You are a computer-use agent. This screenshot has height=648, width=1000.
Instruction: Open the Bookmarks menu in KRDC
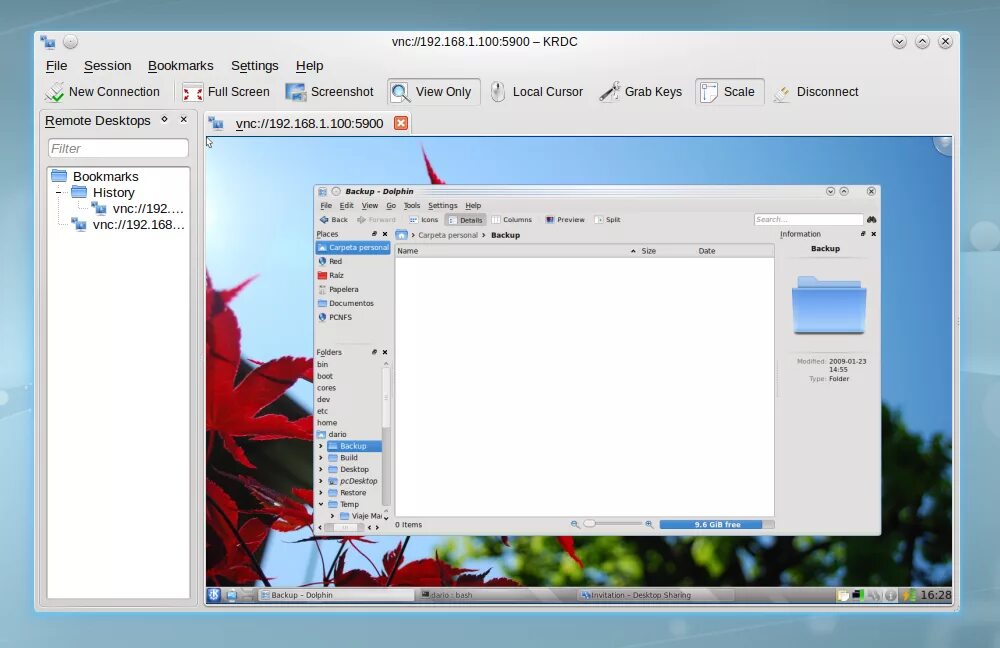point(180,66)
